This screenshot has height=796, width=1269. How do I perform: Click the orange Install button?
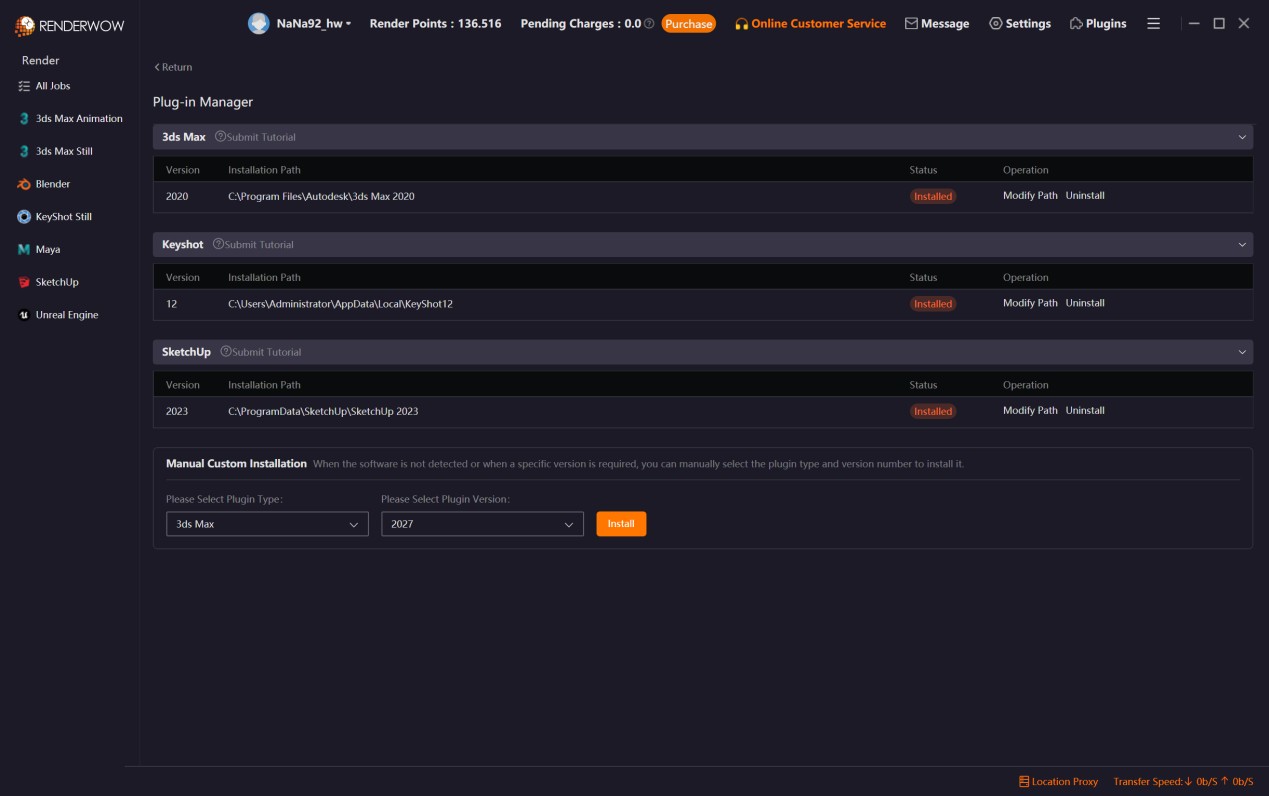[621, 524]
